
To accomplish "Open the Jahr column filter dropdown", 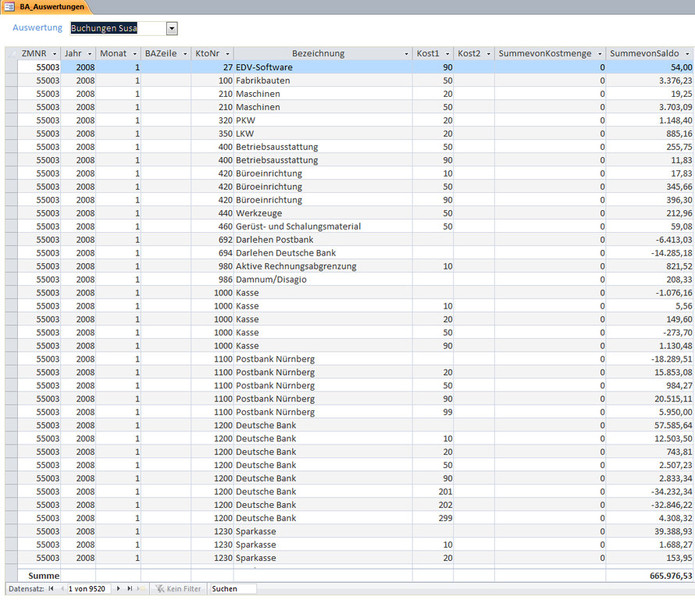I will tap(90, 54).
